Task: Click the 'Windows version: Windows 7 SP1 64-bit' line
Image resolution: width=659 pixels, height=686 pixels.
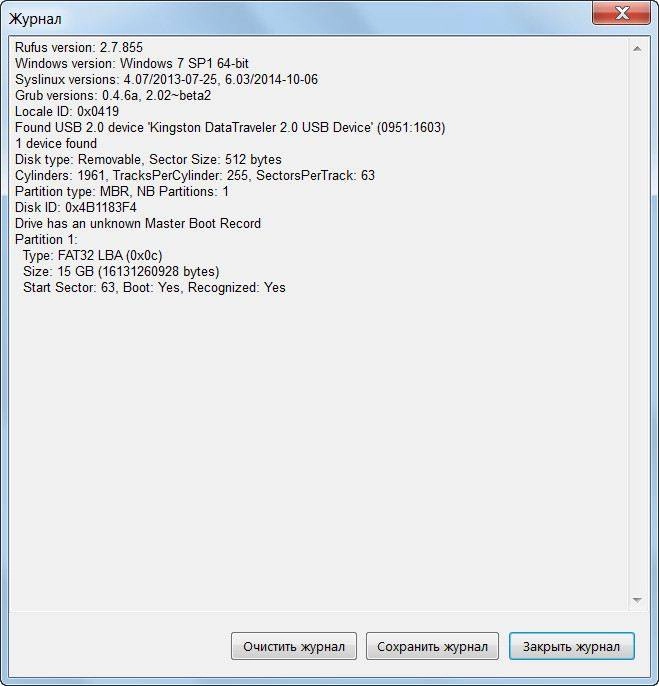Action: (132, 63)
